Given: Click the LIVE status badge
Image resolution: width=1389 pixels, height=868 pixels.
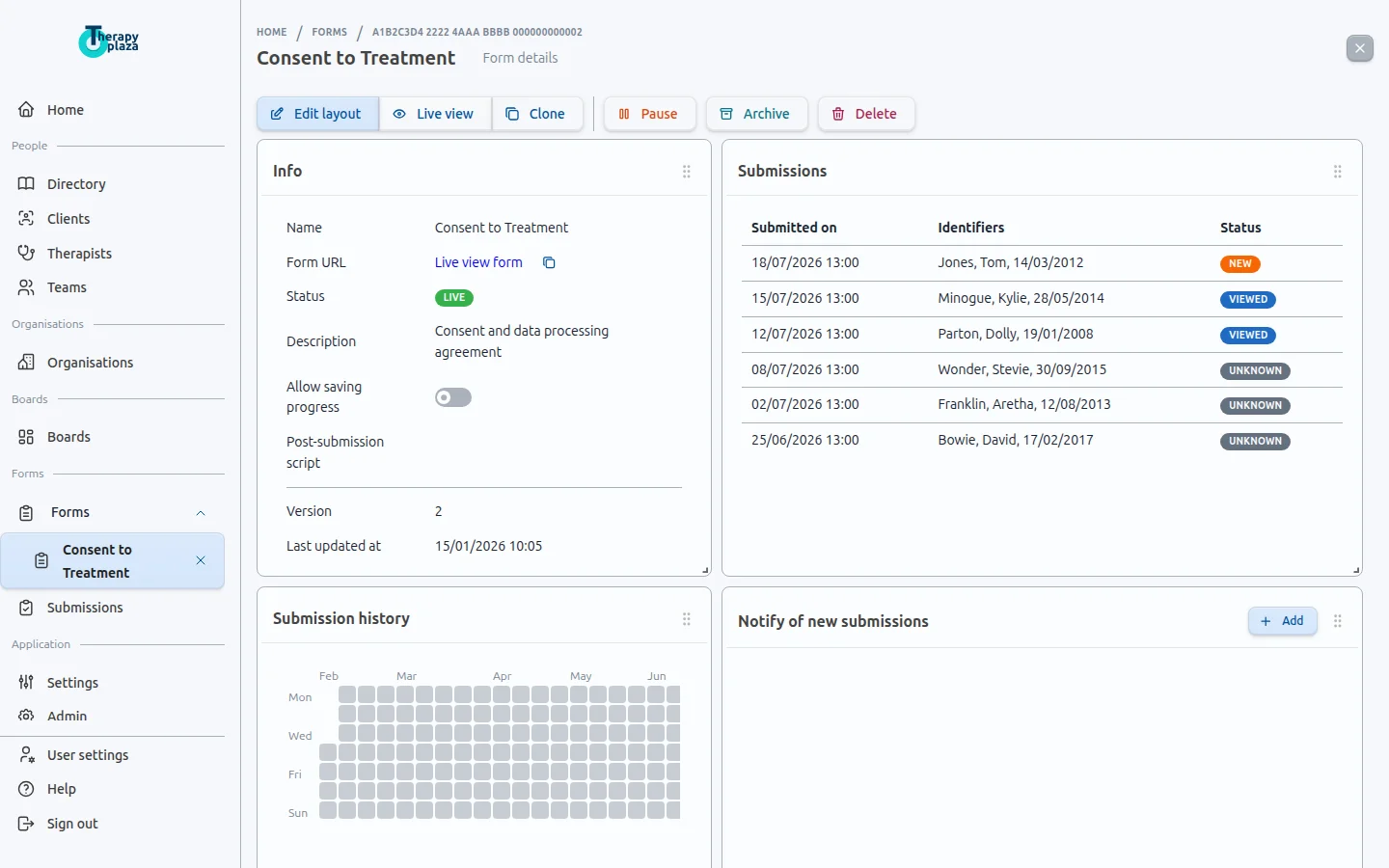Looking at the screenshot, I should point(454,298).
